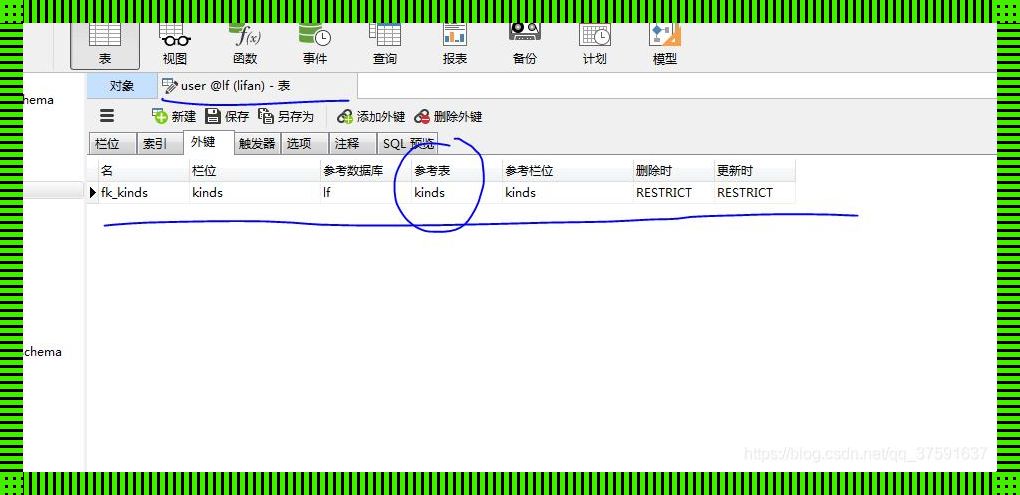
Task: Click the 新建 (New) button
Action: 174,116
